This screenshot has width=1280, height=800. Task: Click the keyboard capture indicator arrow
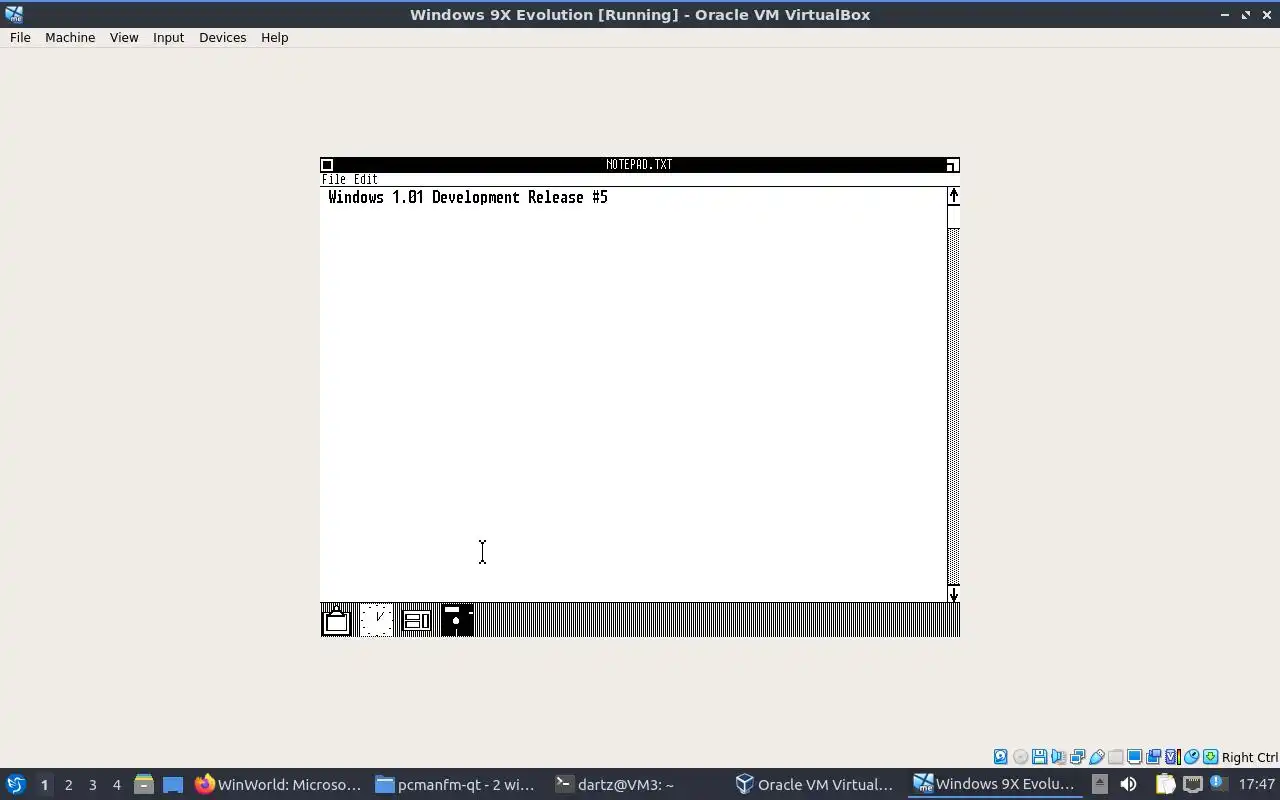(x=1210, y=757)
